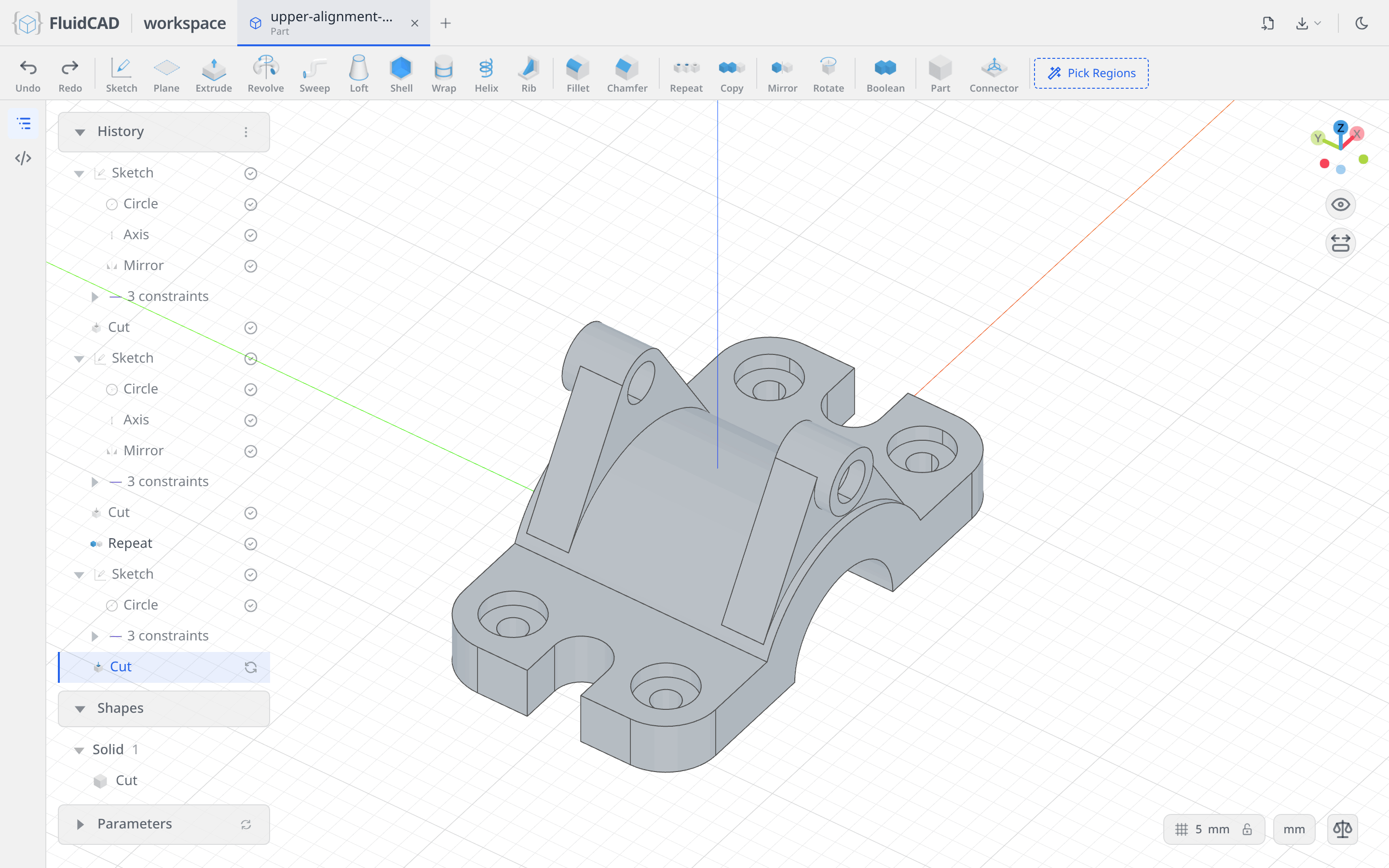The height and width of the screenshot is (868, 1389).
Task: Apply the Chamfer tool
Action: coord(627,74)
